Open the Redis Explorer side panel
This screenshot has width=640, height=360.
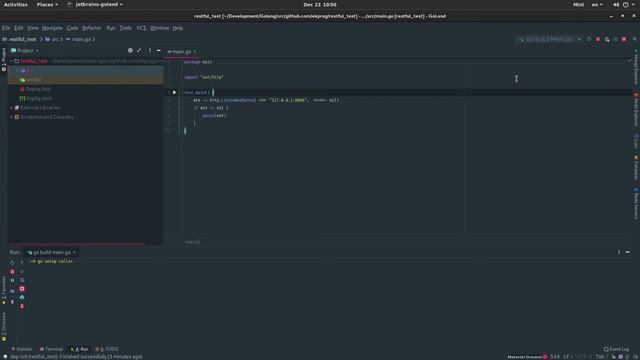[636, 109]
